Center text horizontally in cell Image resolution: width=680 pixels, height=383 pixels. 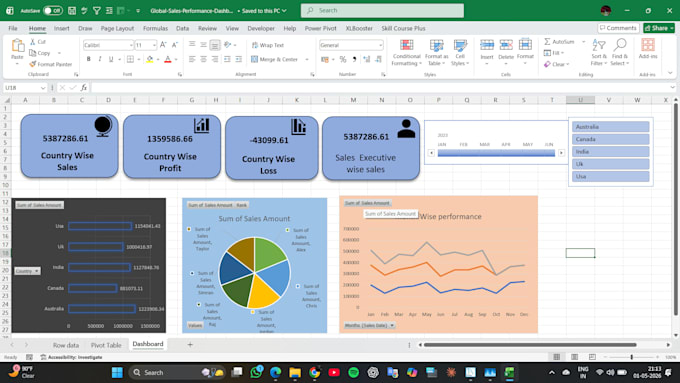pos(203,59)
